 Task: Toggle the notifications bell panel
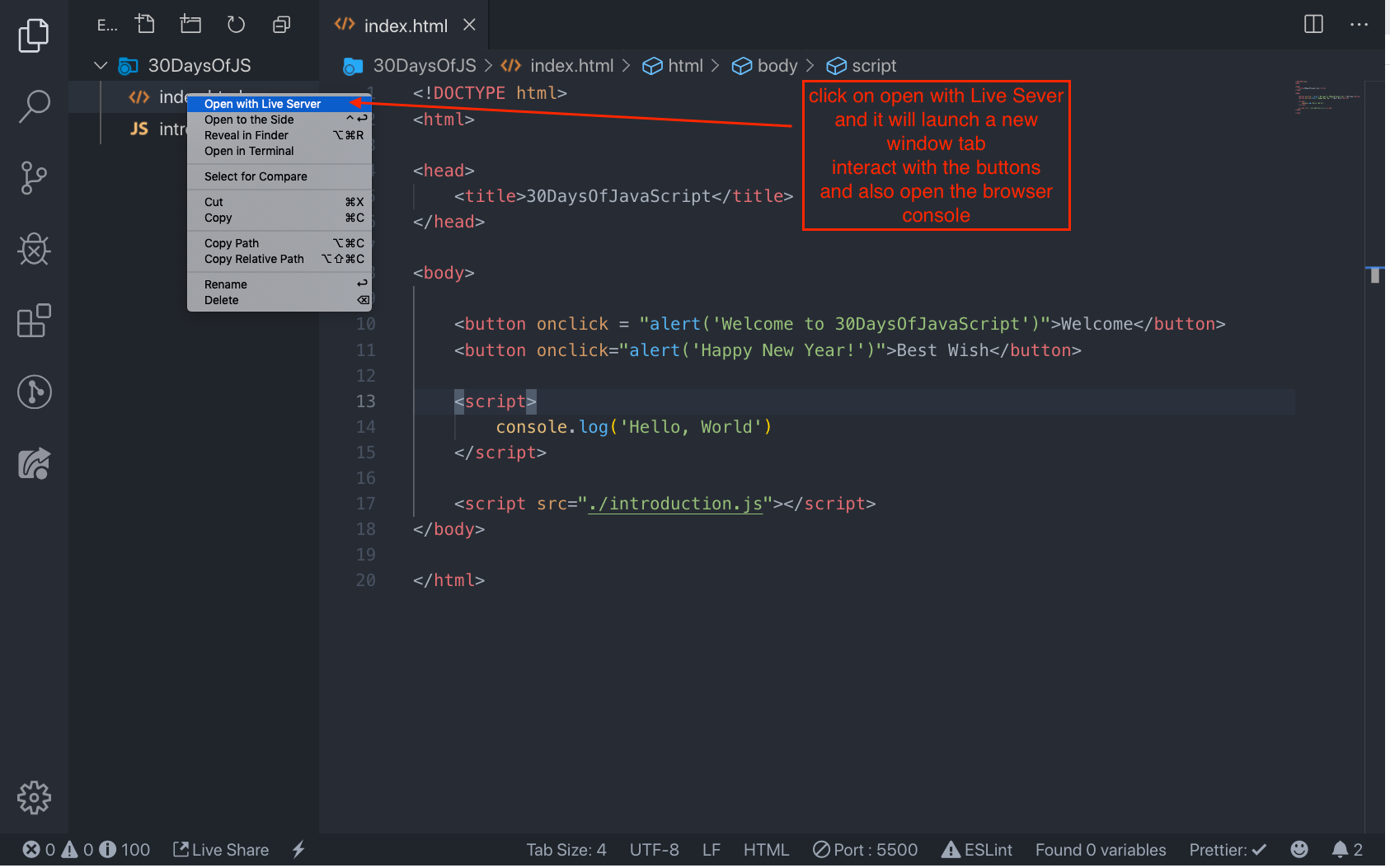(1347, 849)
